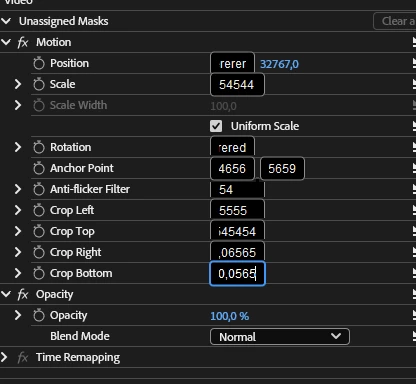
Task: Collapse the Opacity effect group
Action: [x=6, y=294]
